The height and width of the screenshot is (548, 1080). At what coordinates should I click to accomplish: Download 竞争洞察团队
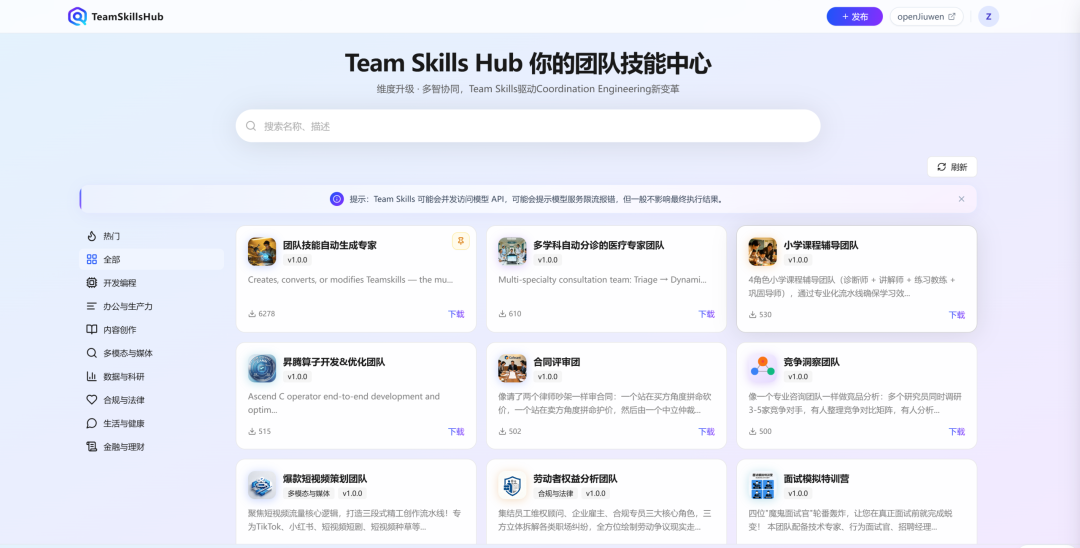tap(957, 432)
